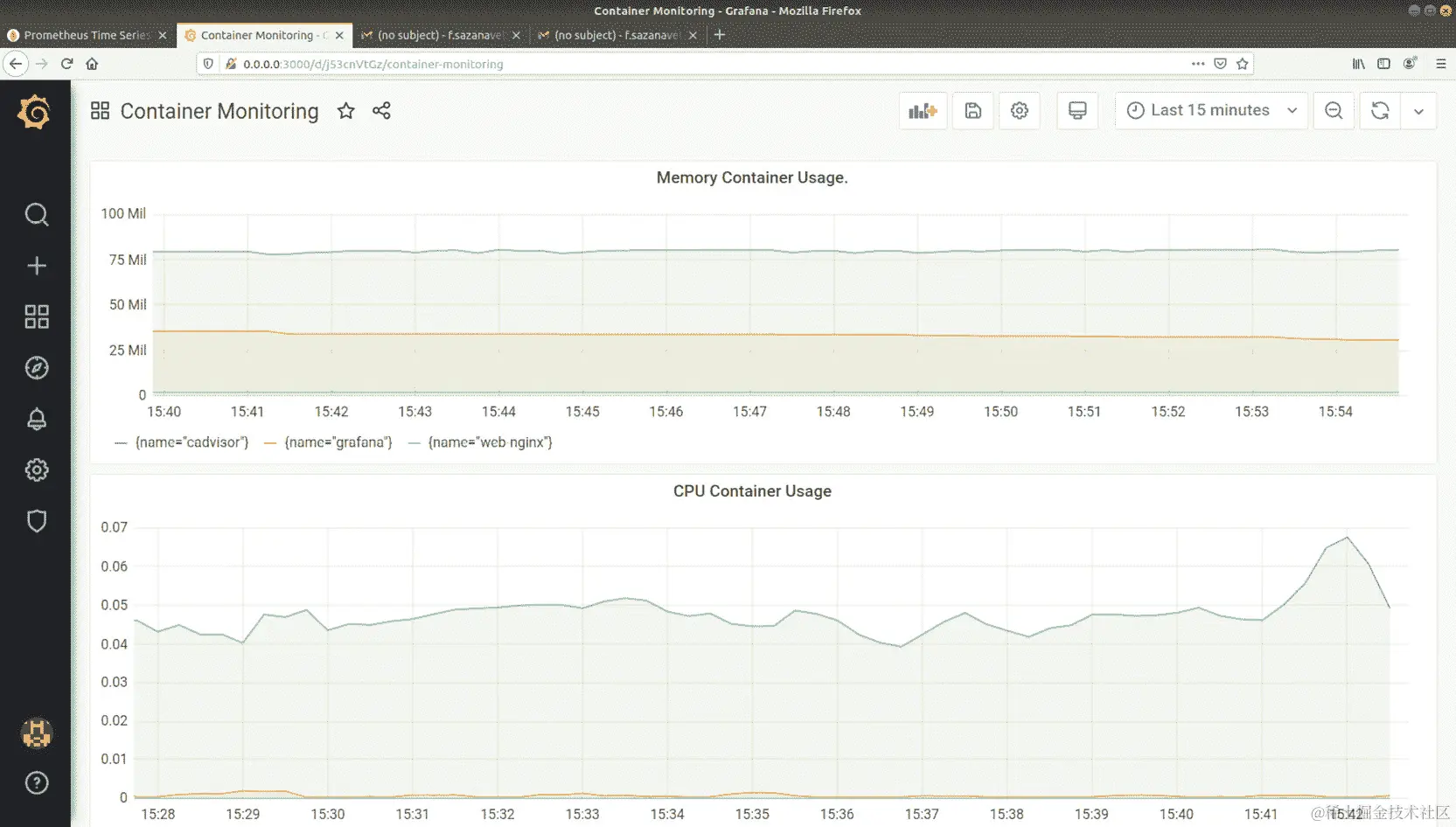Open the CPU Container Usage panel title menu
The height and width of the screenshot is (827, 1456).
click(x=752, y=491)
